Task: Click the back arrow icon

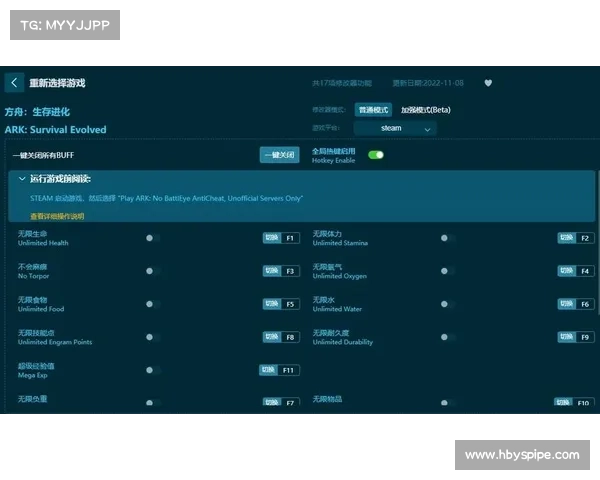Action: (x=14, y=83)
